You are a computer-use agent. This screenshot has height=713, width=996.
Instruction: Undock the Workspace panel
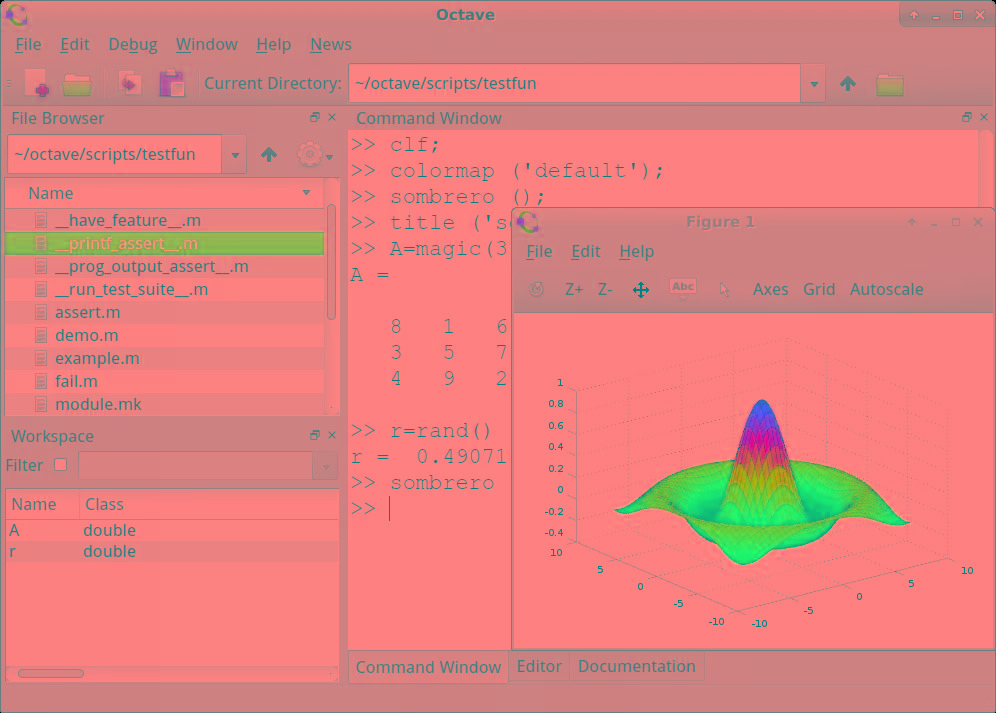click(x=314, y=435)
